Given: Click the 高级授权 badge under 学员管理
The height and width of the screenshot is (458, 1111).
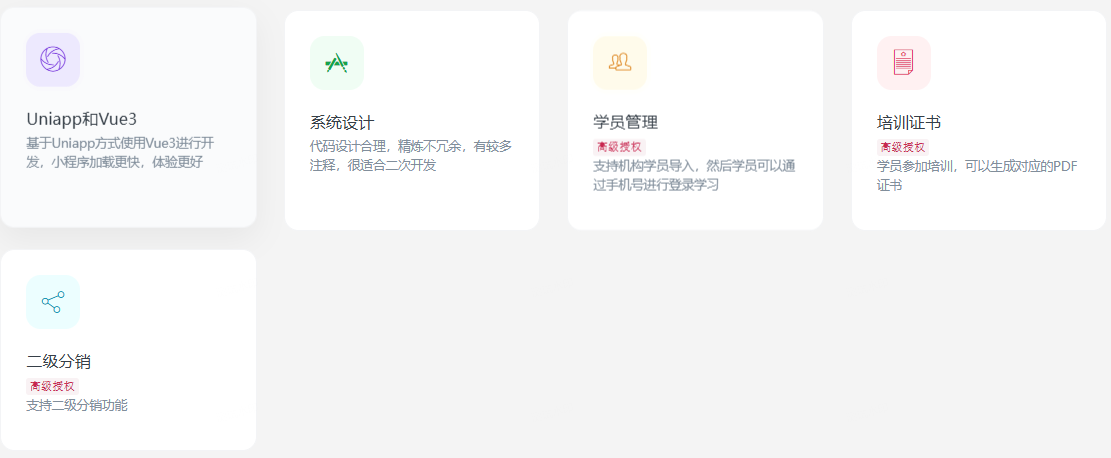Looking at the screenshot, I should click(x=619, y=147).
